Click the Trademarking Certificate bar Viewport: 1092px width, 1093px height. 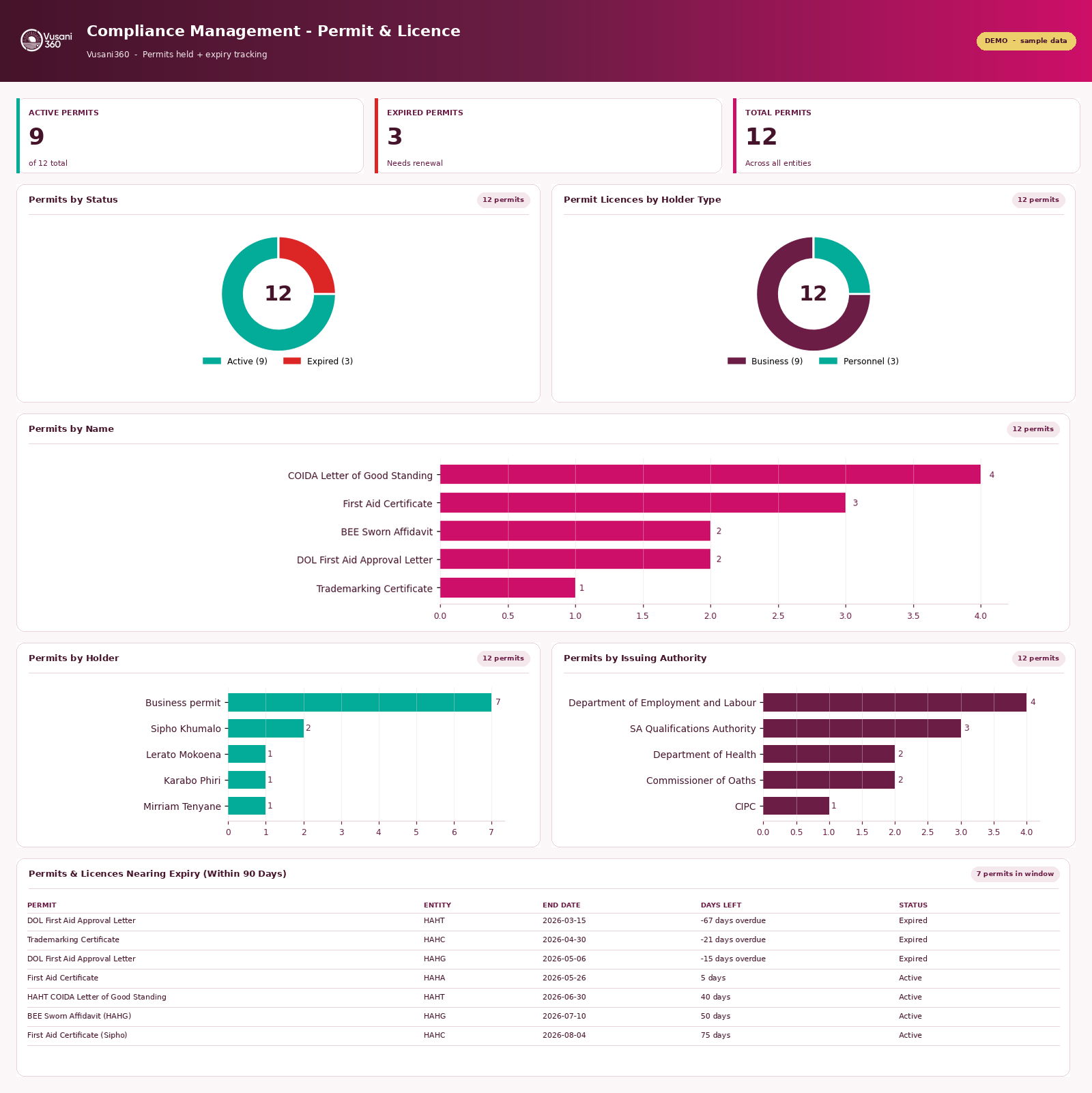click(508, 587)
